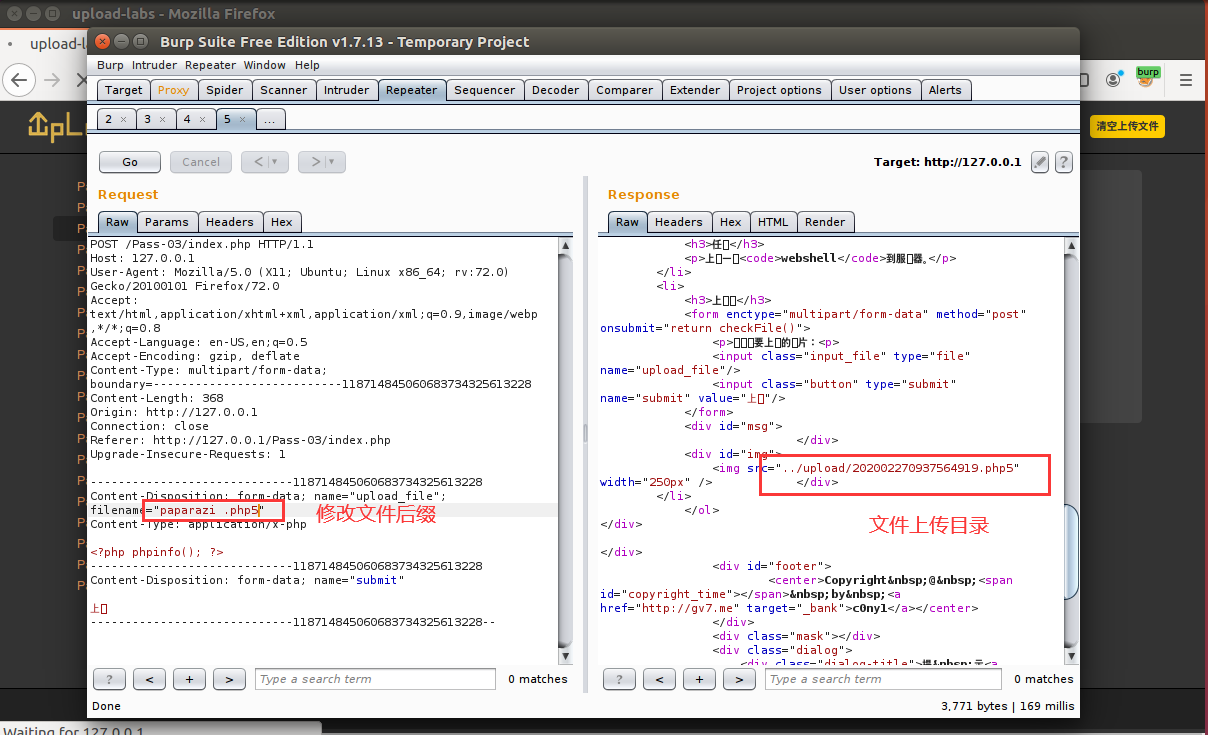Jump to previous match in request search
The image size is (1208, 735).
149,679
